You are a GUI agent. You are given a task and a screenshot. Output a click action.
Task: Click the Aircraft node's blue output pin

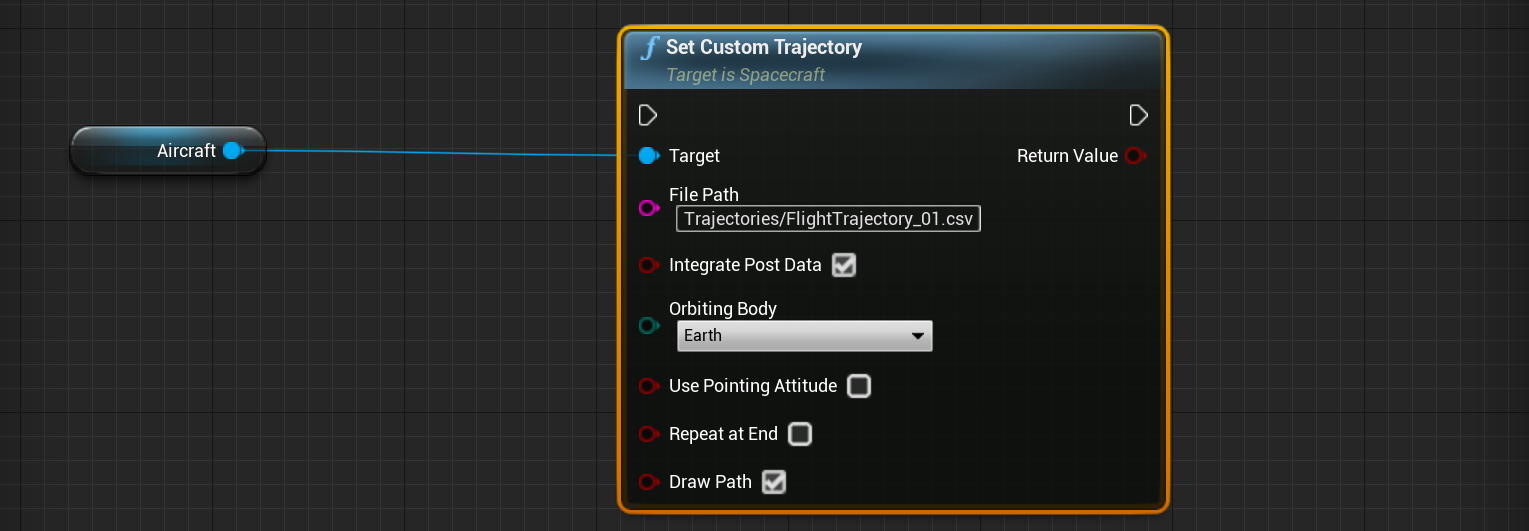pos(232,151)
